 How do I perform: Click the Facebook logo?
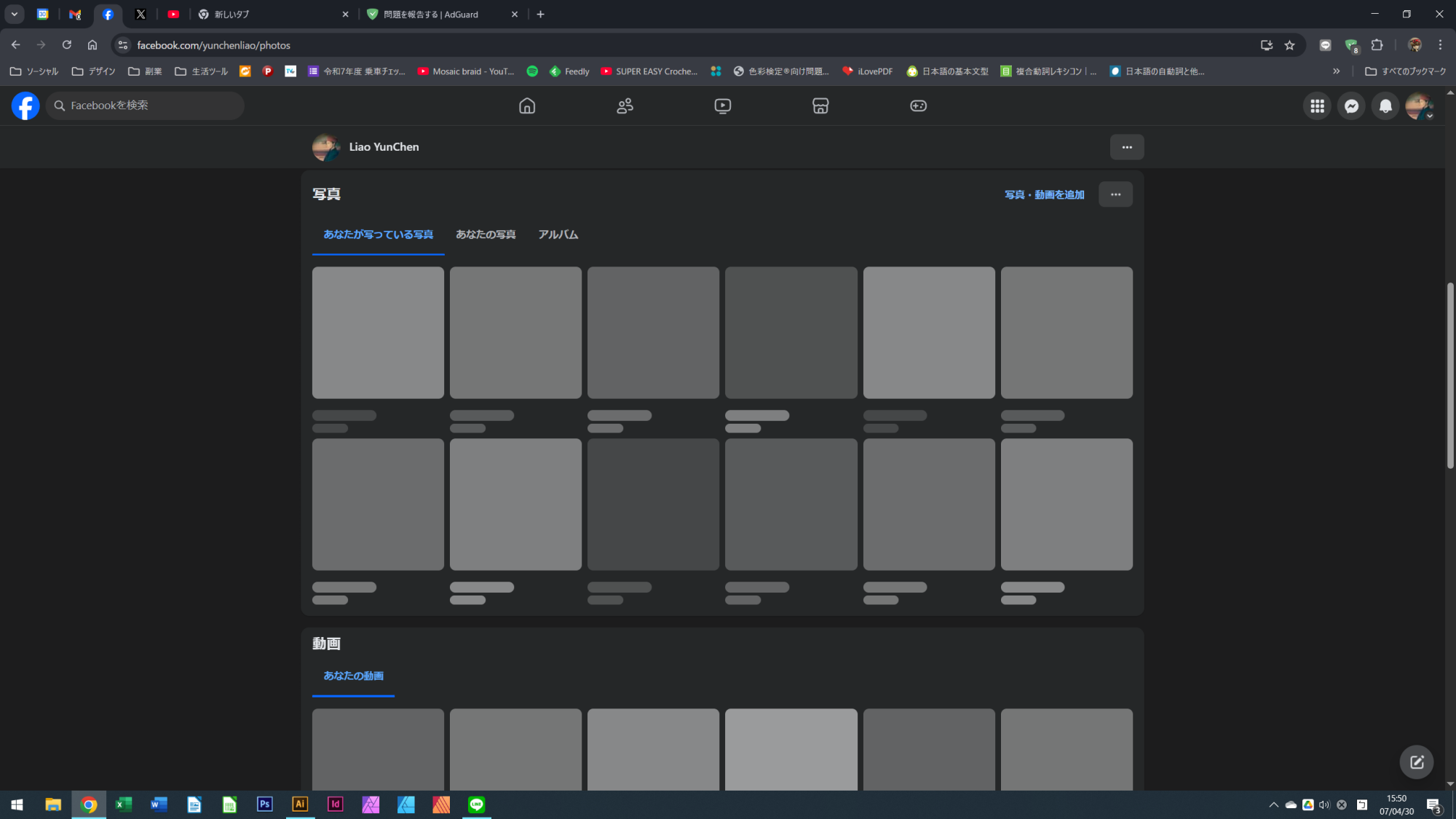click(25, 106)
